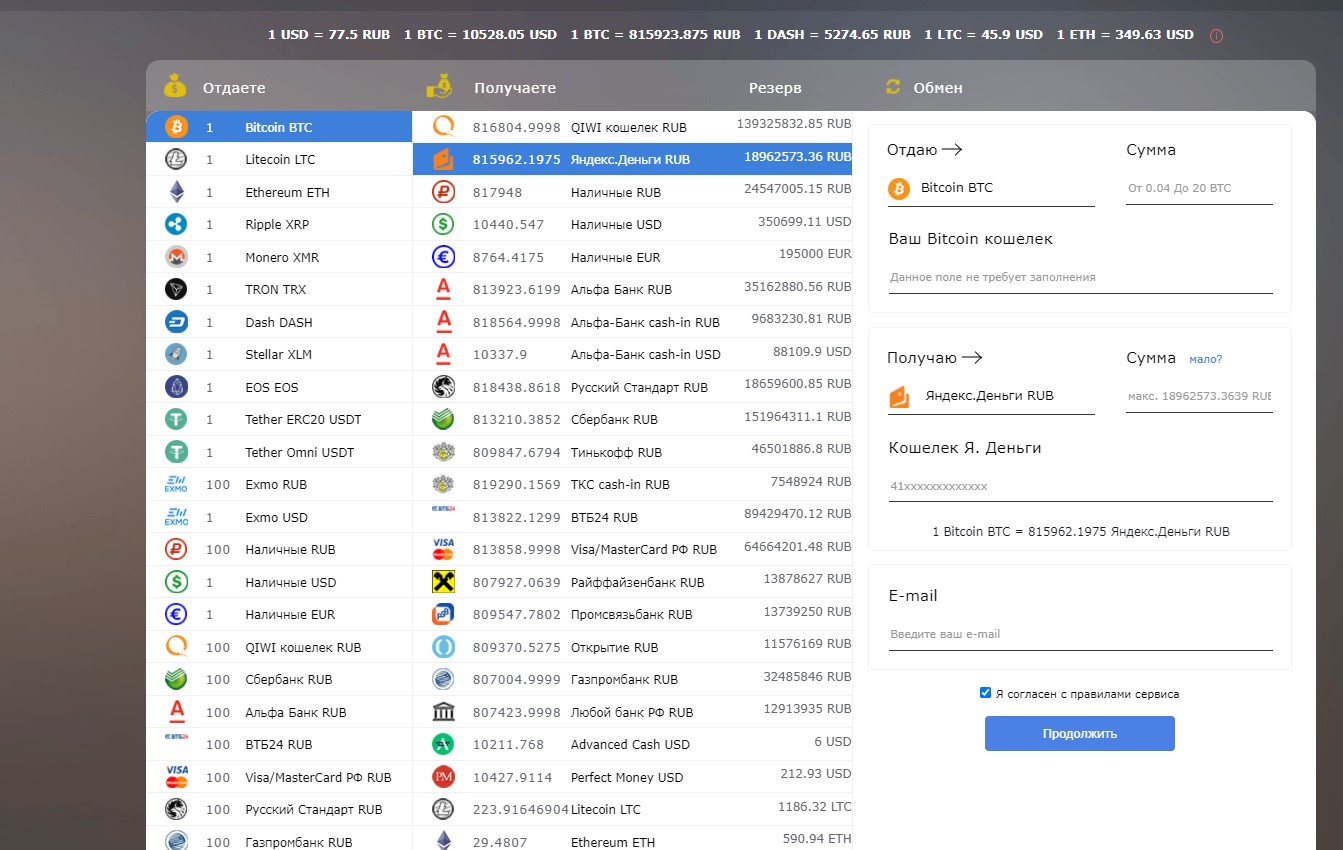Image resolution: width=1343 pixels, height=850 pixels.
Task: Click the Ваш Bitcoin кошелек field
Action: [1081, 277]
